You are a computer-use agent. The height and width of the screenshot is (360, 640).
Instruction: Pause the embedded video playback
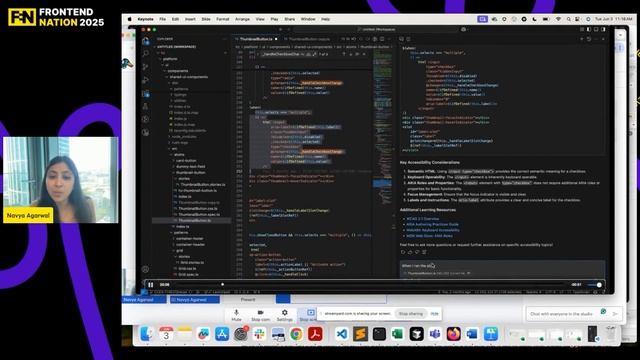pyautogui.click(x=151, y=284)
